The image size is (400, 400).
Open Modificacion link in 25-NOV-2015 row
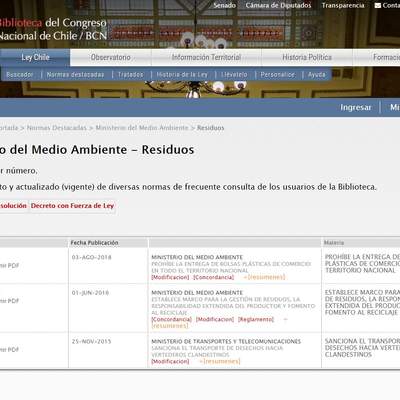[170, 361]
